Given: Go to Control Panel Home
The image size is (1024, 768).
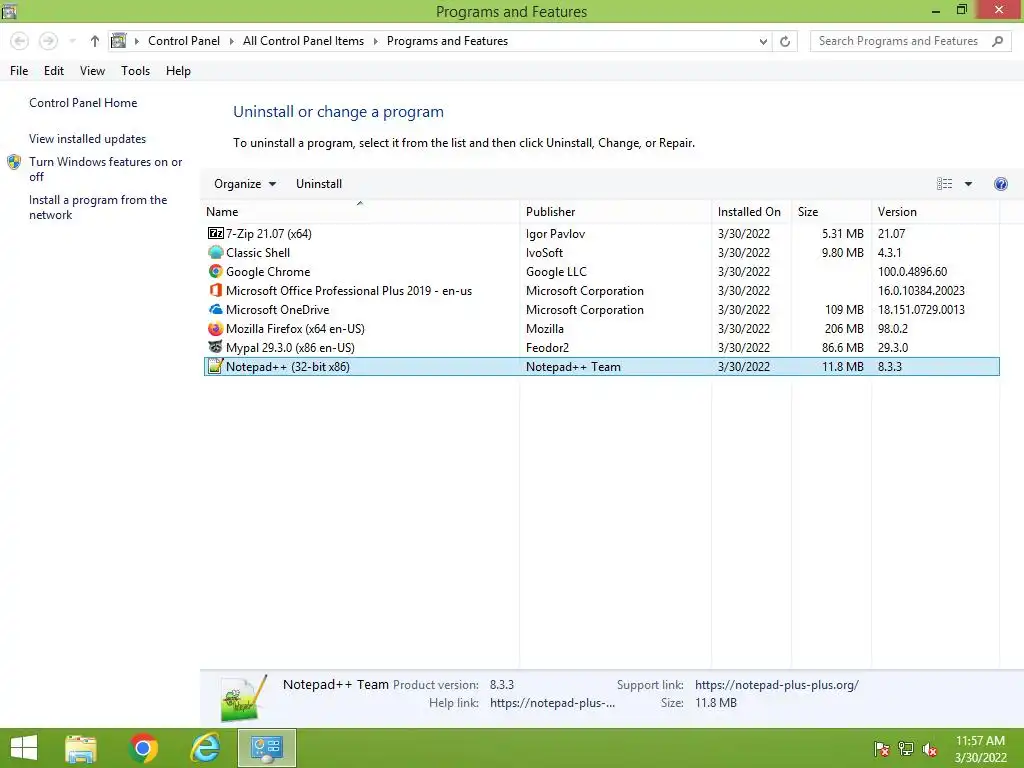Looking at the screenshot, I should click(x=83, y=103).
